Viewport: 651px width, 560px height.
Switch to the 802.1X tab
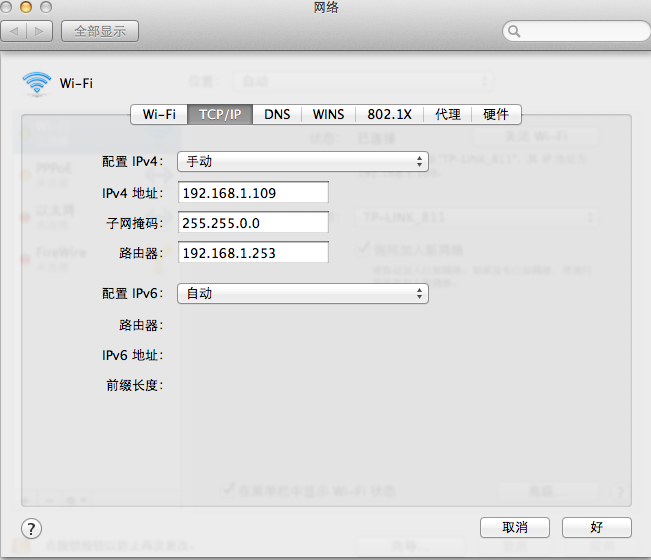[x=389, y=114]
